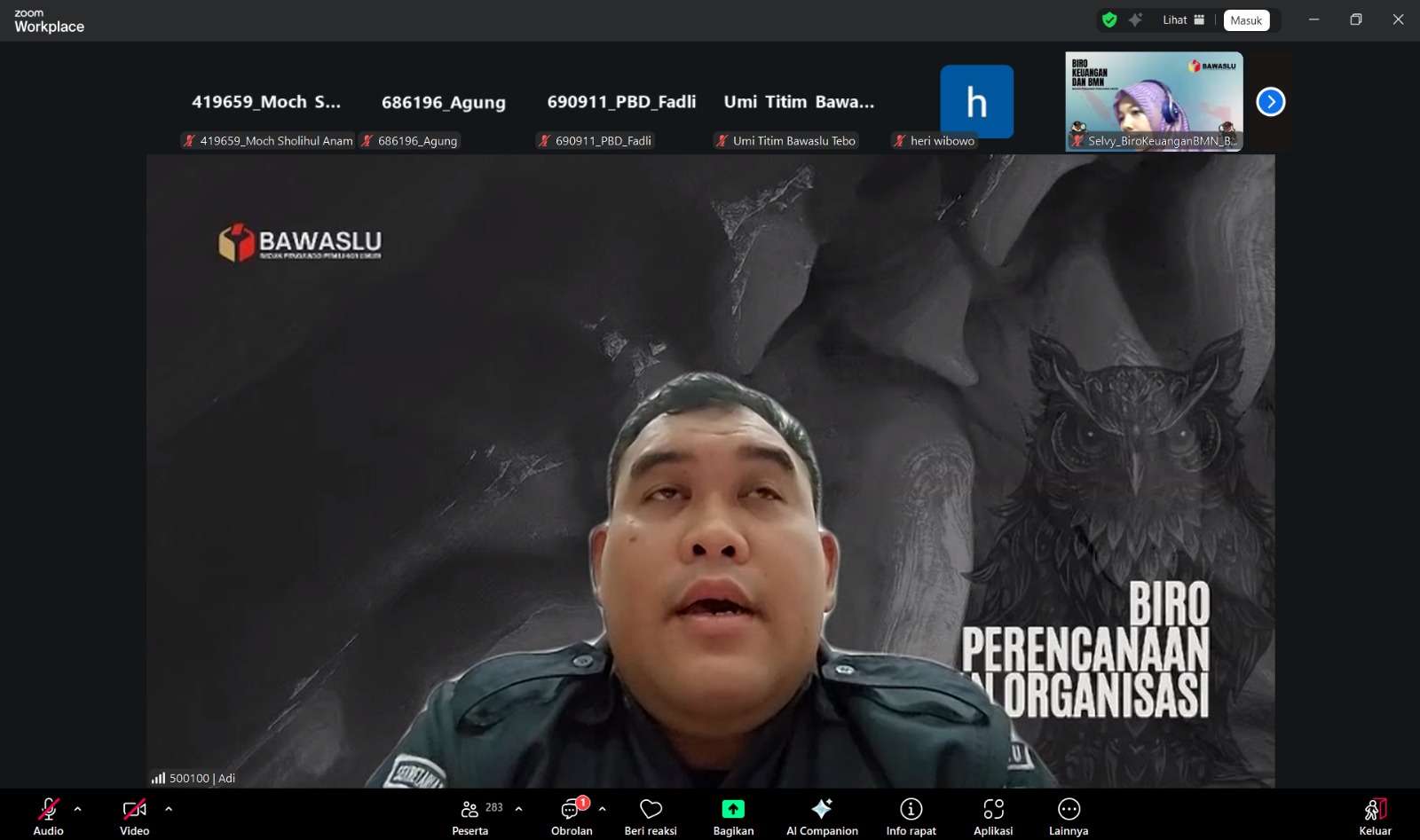Open the Peserta participants panel
This screenshot has width=1420, height=840.
pyautogui.click(x=470, y=815)
